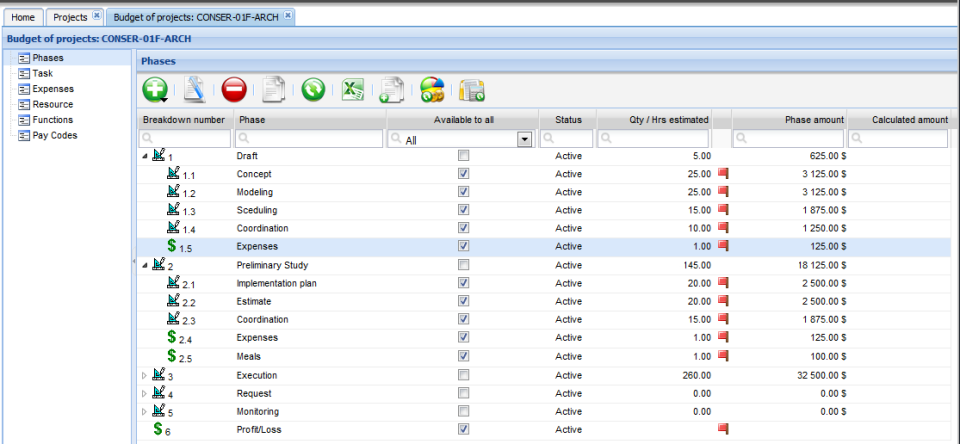Click the green Refresh icon

click(x=313, y=89)
